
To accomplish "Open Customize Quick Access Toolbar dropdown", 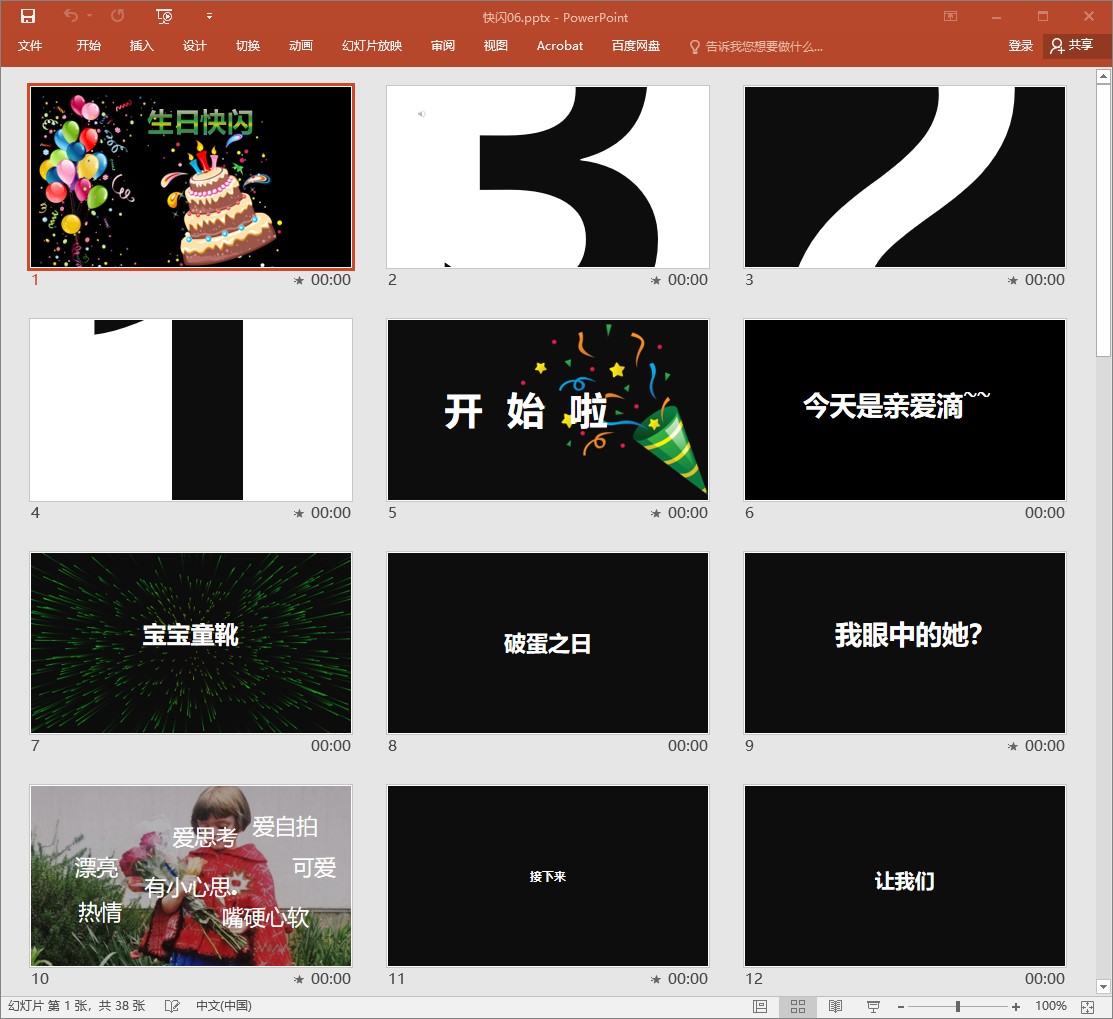I will pyautogui.click(x=209, y=16).
